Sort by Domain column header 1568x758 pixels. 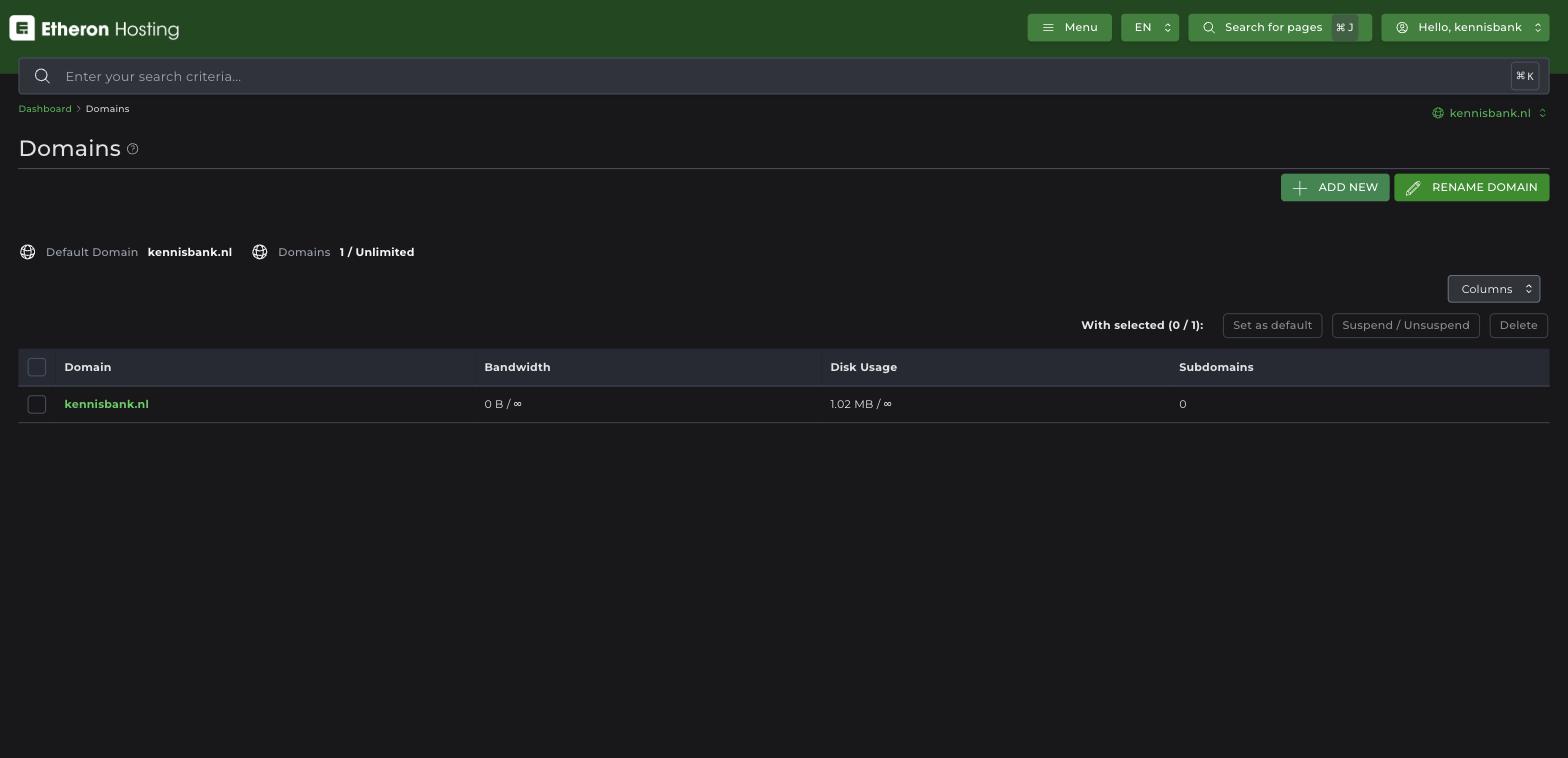click(88, 367)
